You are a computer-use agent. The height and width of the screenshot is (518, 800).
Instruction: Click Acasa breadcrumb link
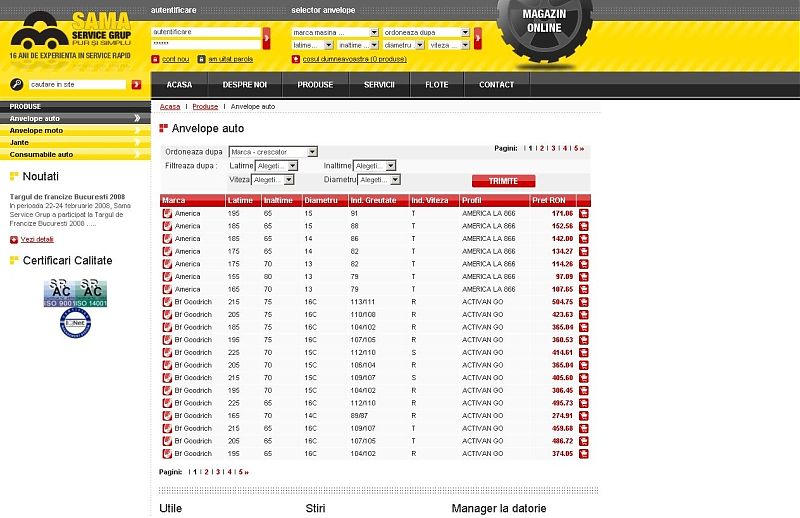click(170, 107)
